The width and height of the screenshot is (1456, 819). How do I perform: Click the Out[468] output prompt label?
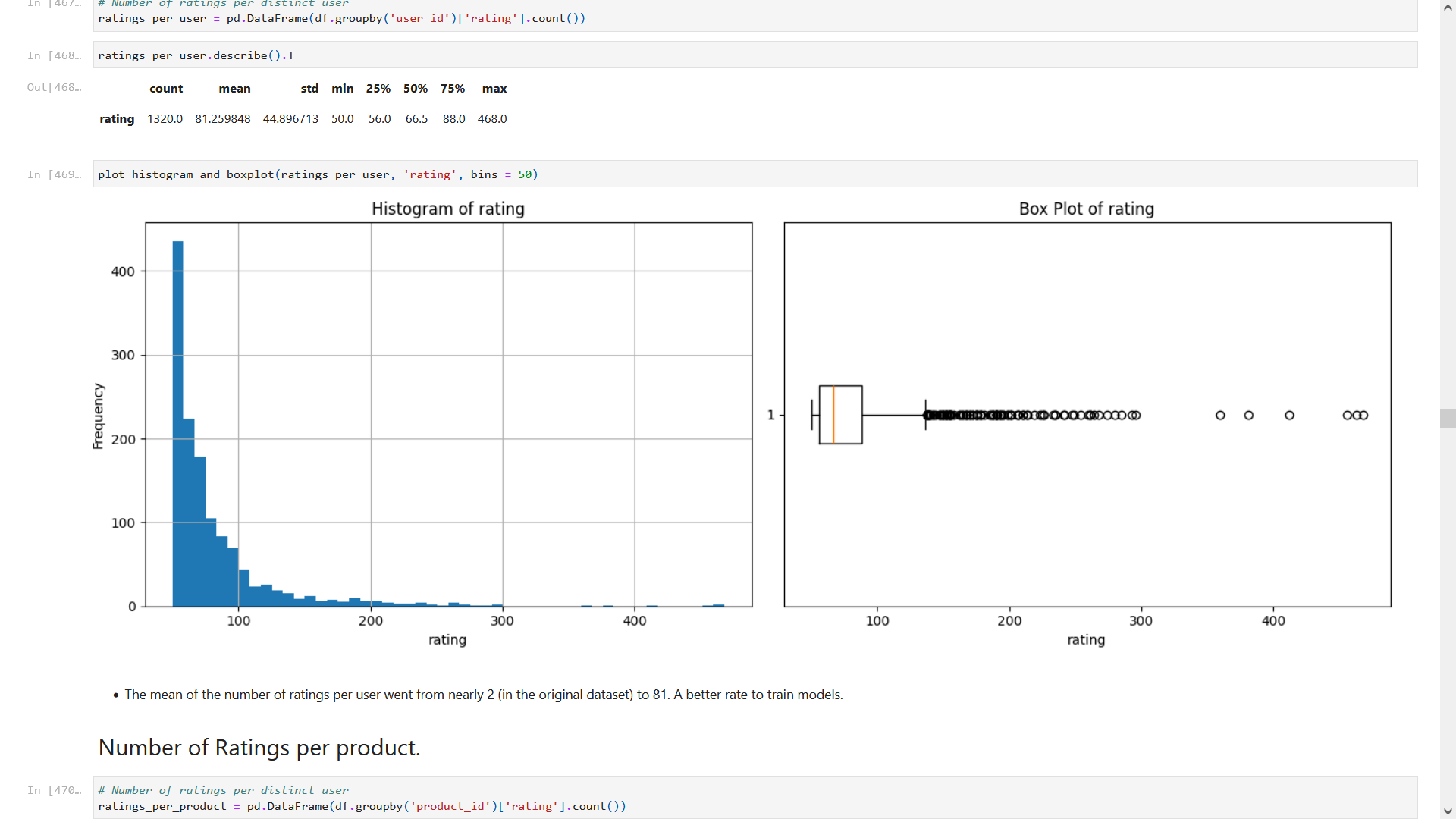pyautogui.click(x=54, y=86)
